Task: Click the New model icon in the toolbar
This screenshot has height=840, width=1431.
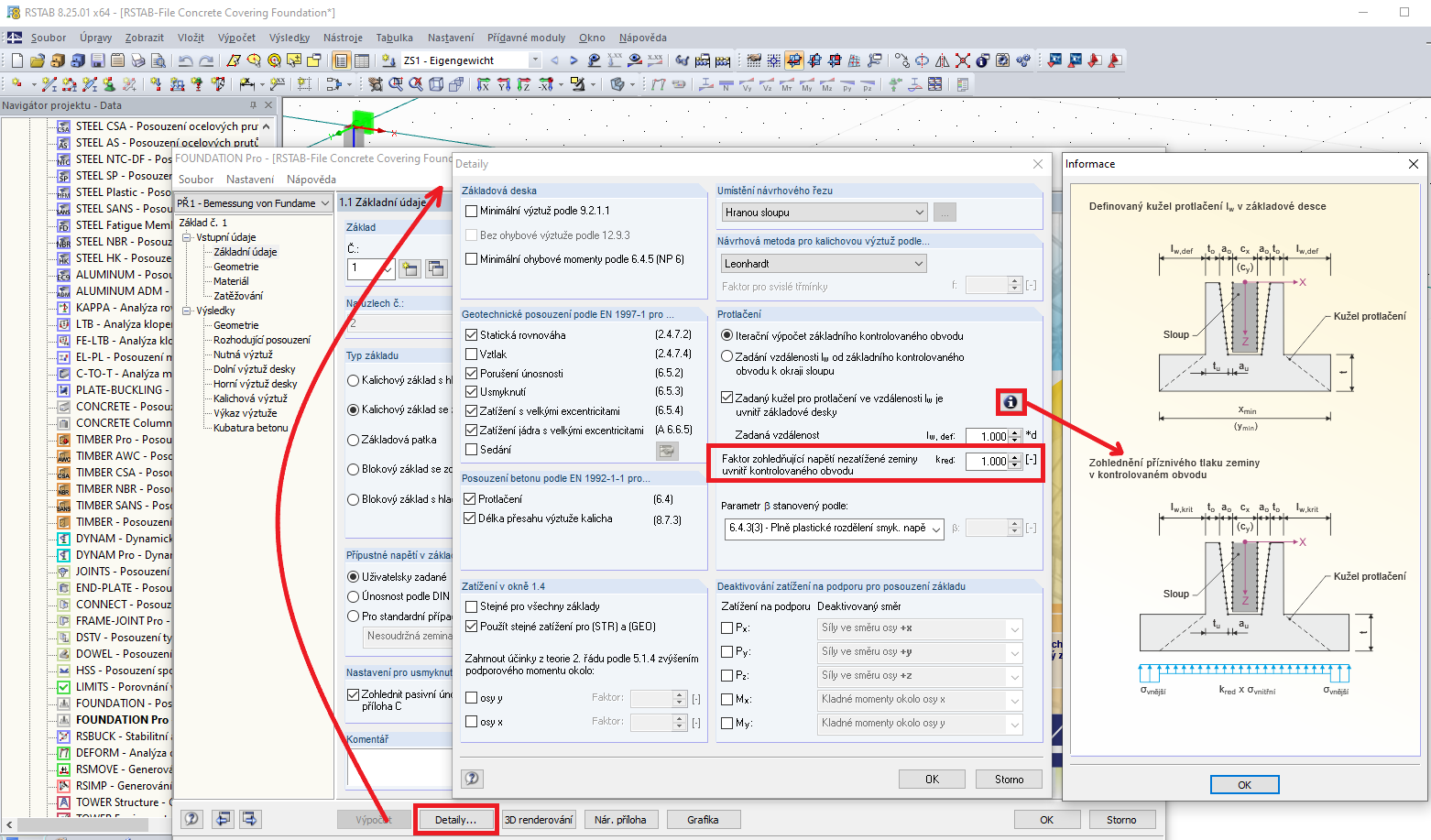Action: [17, 60]
